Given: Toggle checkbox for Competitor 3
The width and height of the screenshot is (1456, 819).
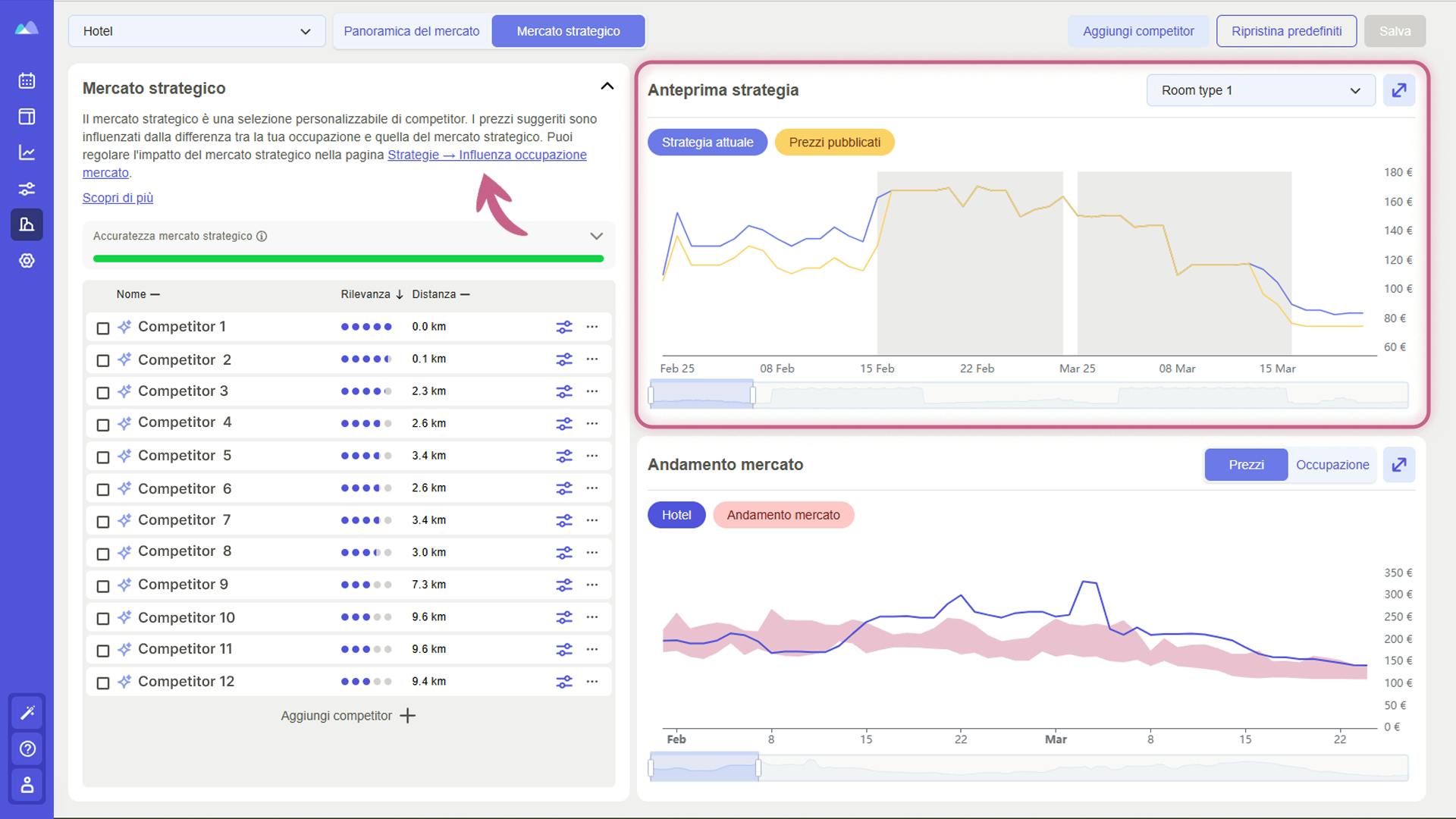Looking at the screenshot, I should pyautogui.click(x=103, y=392).
